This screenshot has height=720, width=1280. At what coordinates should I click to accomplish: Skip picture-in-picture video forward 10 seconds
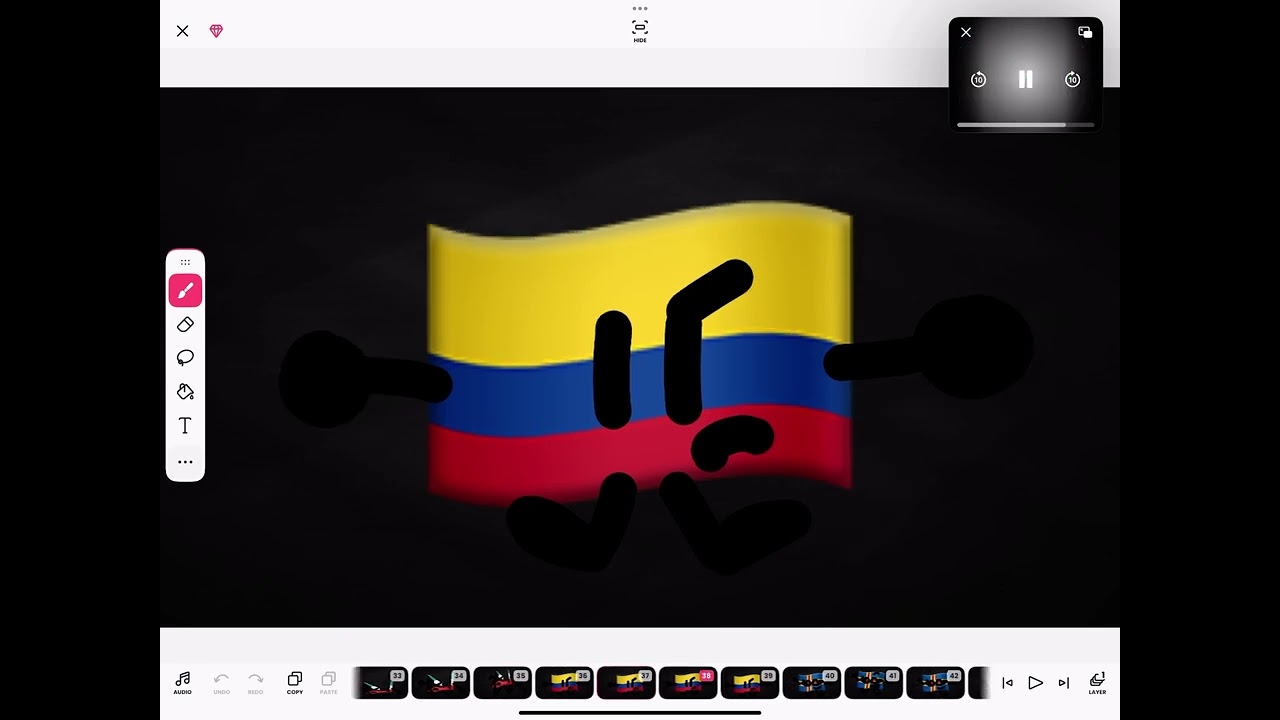[x=1072, y=80]
